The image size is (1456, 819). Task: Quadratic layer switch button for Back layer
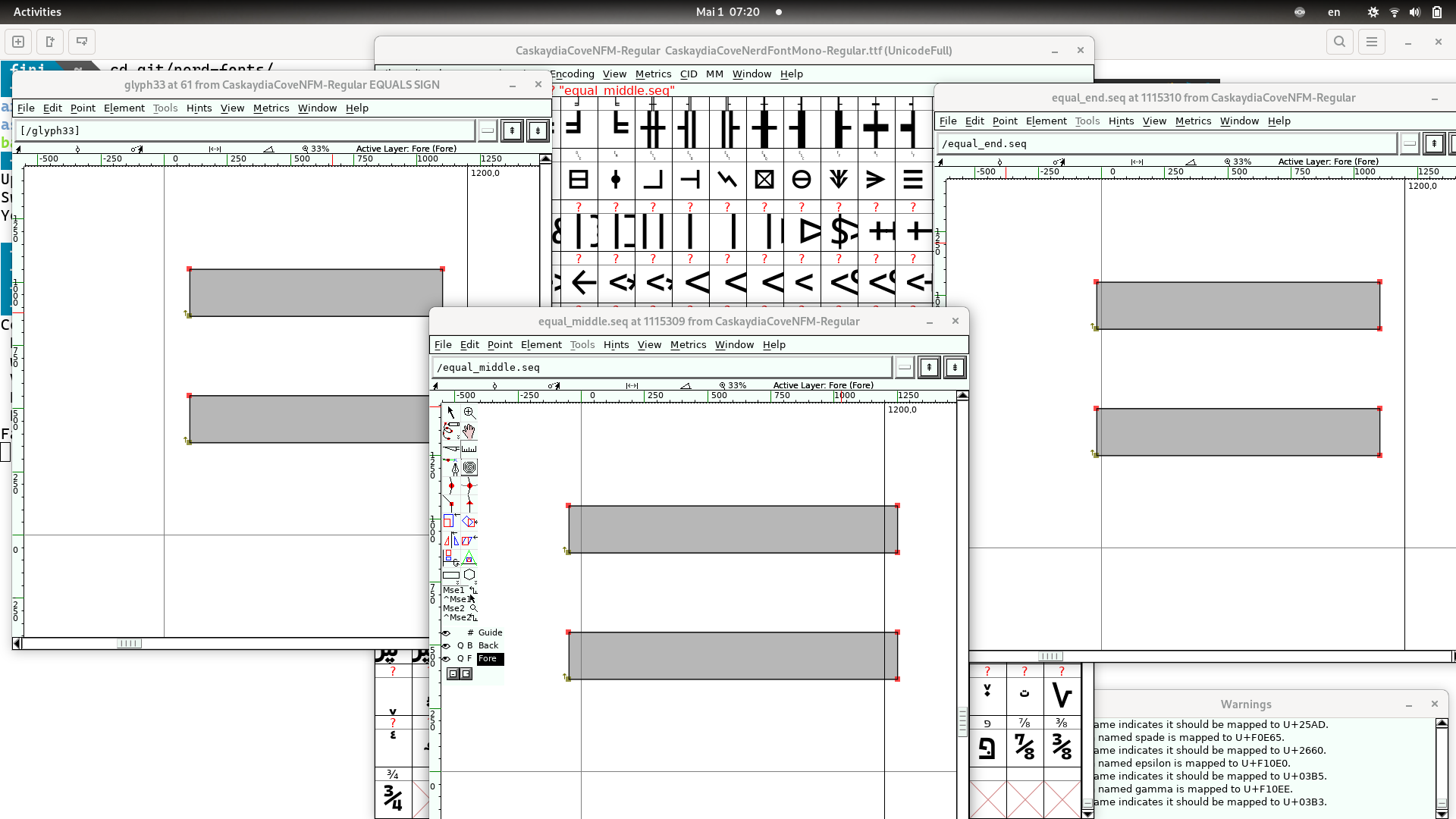[460, 645]
